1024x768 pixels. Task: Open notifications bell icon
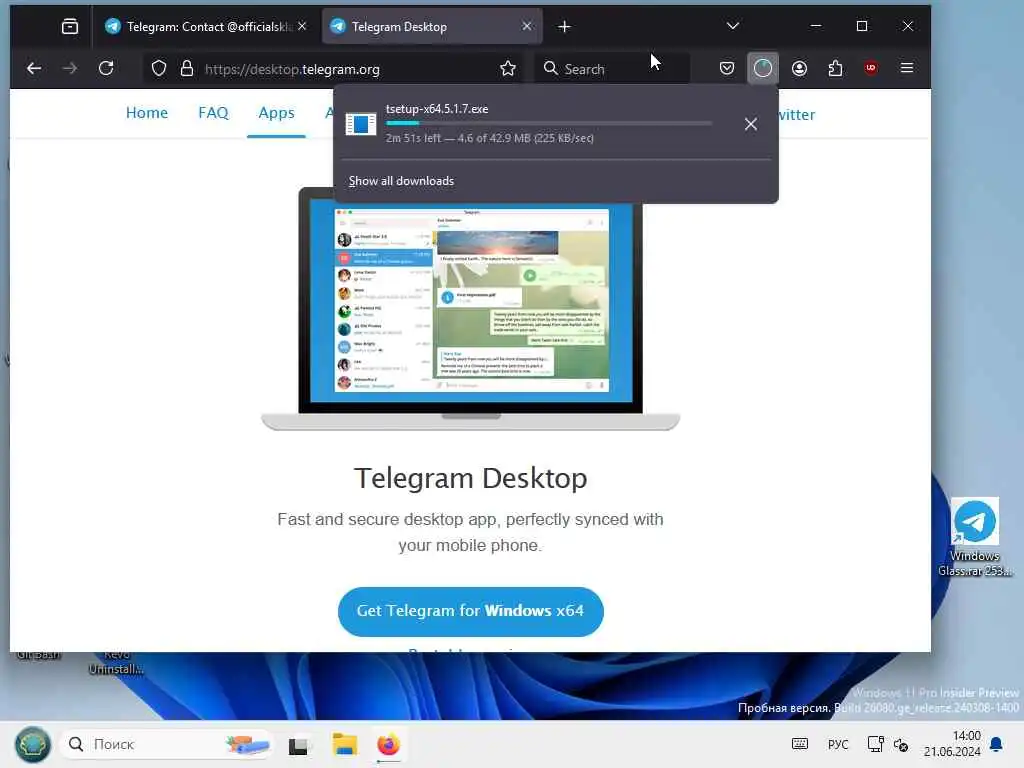[x=997, y=744]
